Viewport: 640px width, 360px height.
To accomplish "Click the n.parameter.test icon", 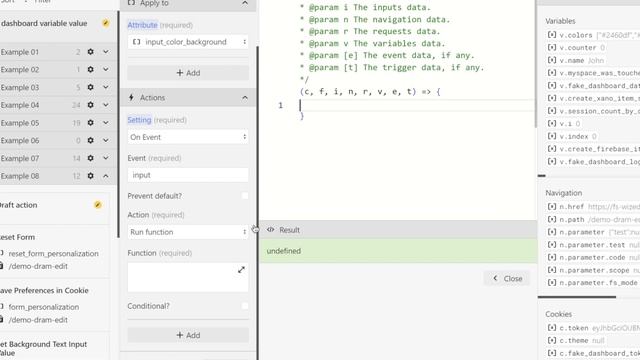I will (551, 245).
